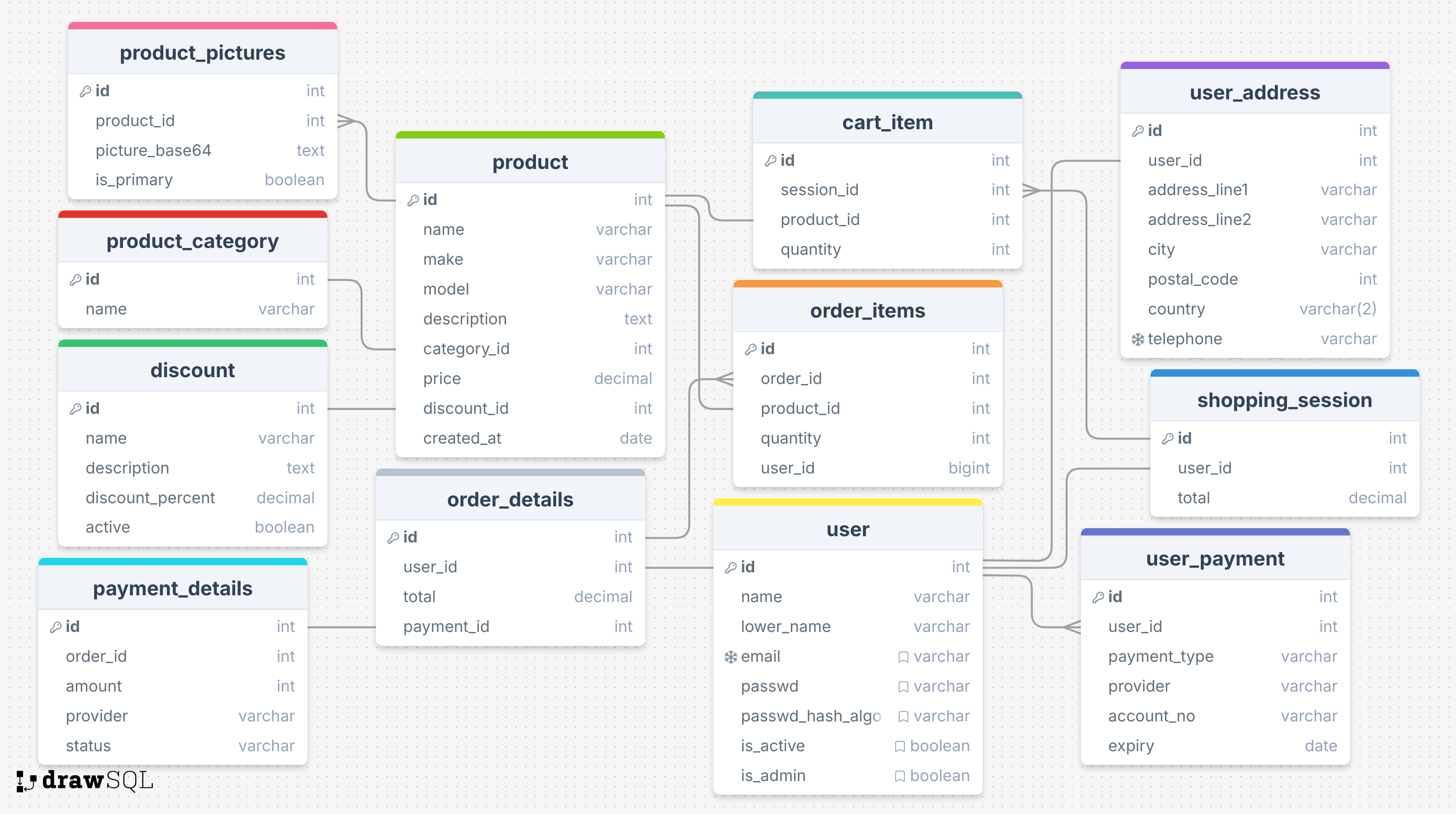Click the key icon in cart_item's id row
Viewport: 1456px width, 814px height.
(771, 161)
